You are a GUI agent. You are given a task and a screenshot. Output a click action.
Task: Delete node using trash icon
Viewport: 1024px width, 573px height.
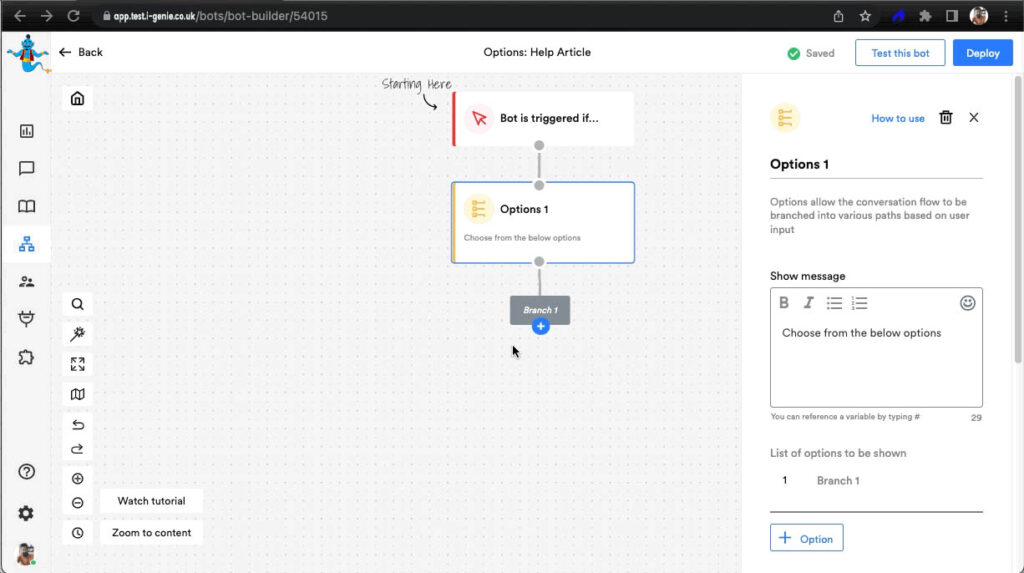click(946, 118)
